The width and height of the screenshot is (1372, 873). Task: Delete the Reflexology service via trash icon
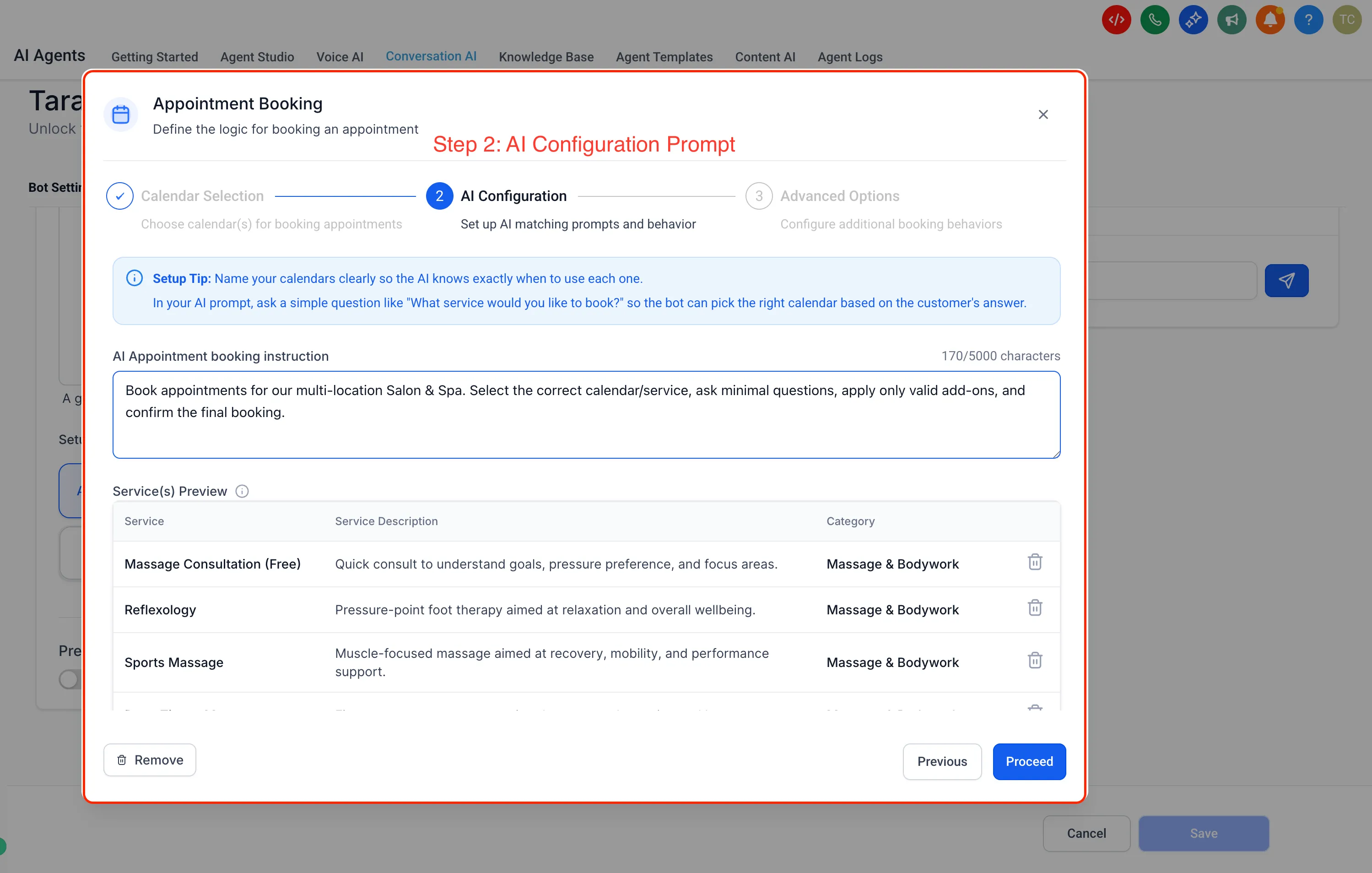click(1035, 607)
